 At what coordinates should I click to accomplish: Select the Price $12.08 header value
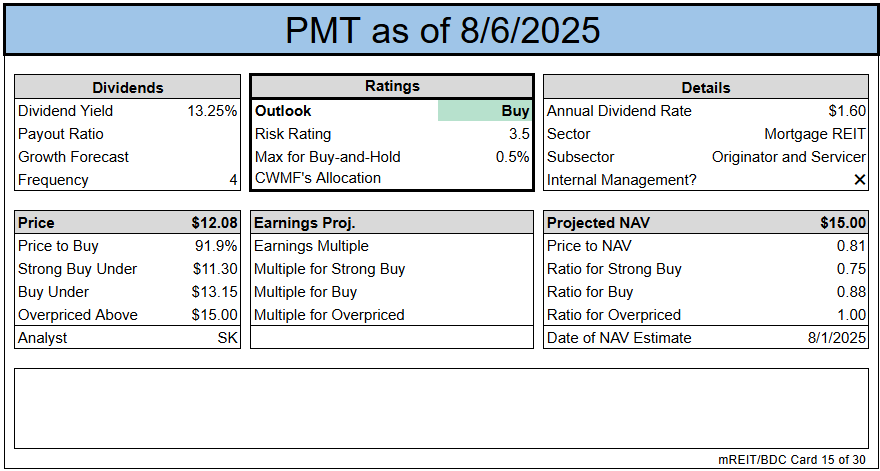coord(214,223)
